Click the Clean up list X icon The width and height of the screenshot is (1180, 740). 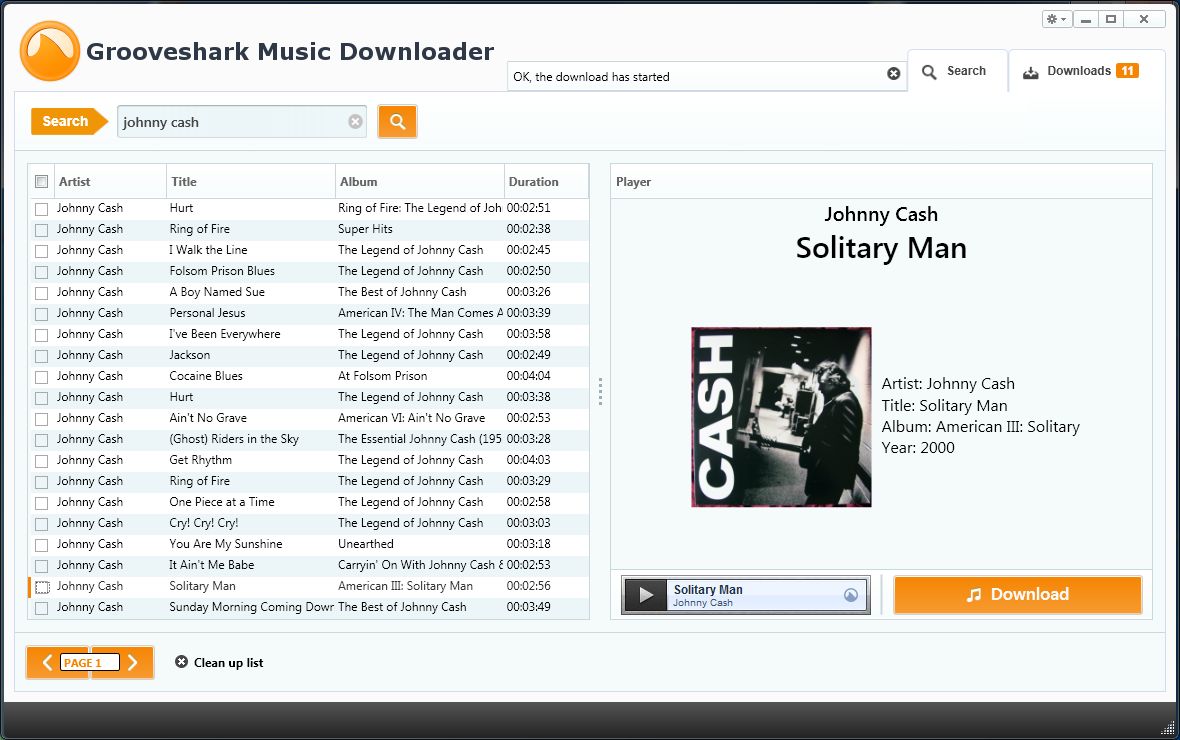coord(181,662)
